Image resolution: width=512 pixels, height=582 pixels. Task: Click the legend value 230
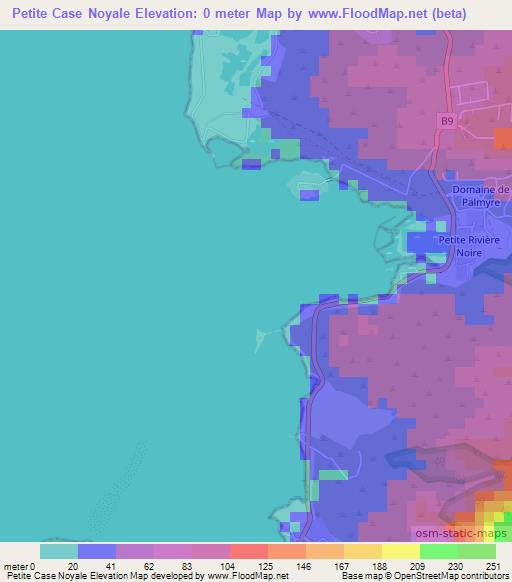[455, 567]
